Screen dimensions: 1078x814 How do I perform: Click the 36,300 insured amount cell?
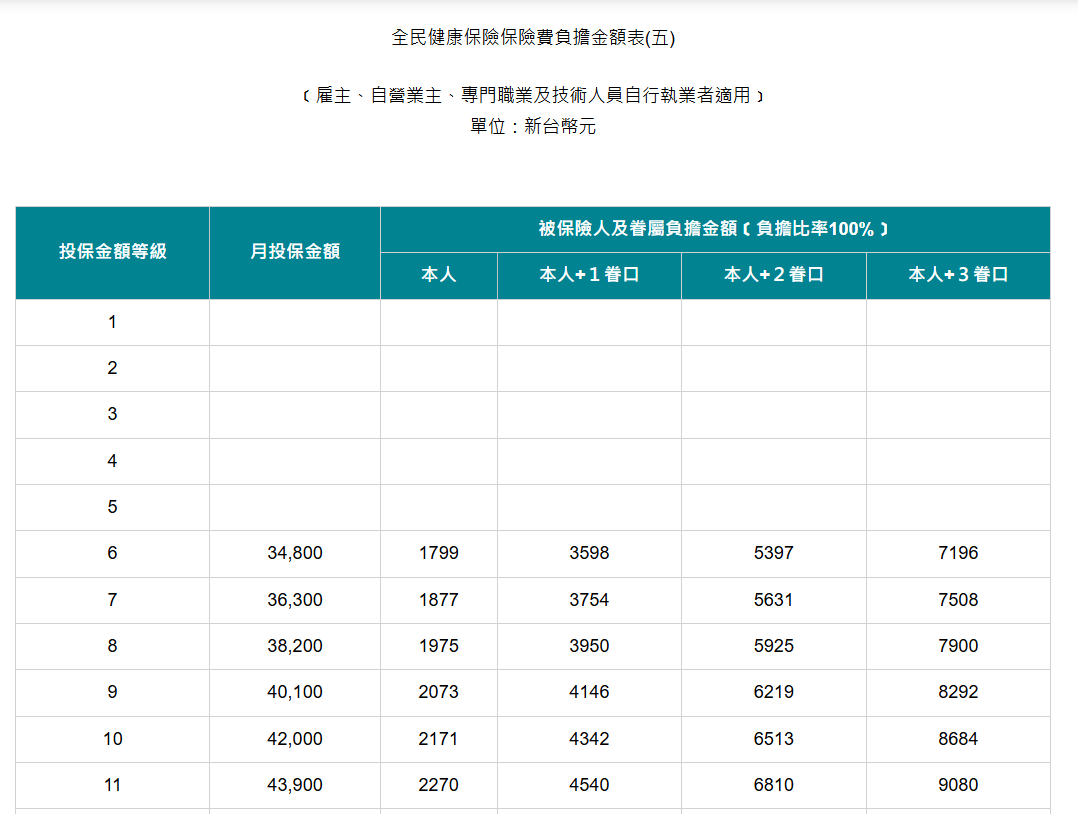click(x=295, y=600)
